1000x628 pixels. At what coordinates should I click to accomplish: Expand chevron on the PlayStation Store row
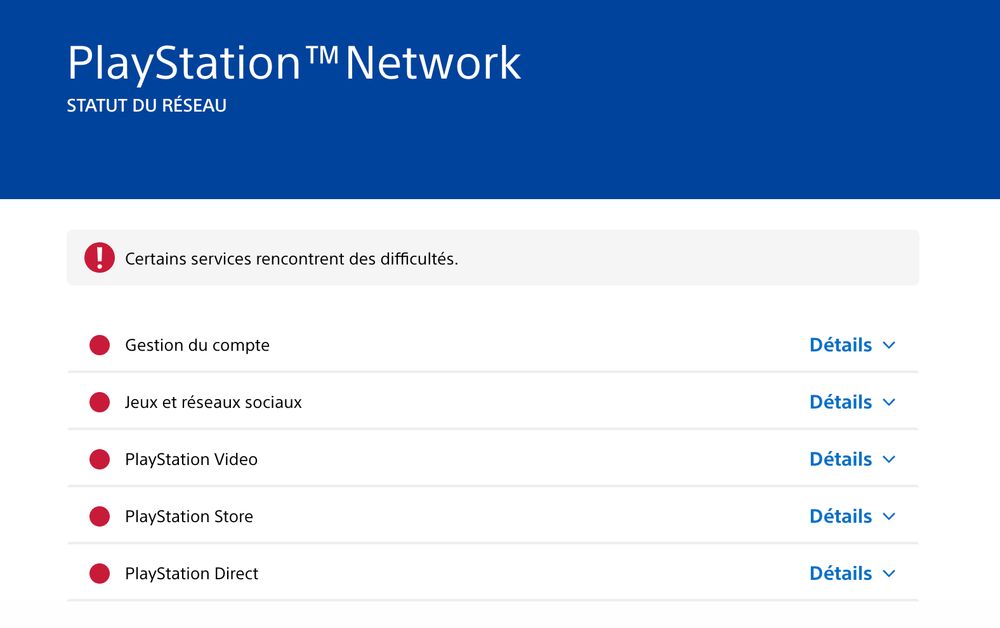(x=889, y=516)
